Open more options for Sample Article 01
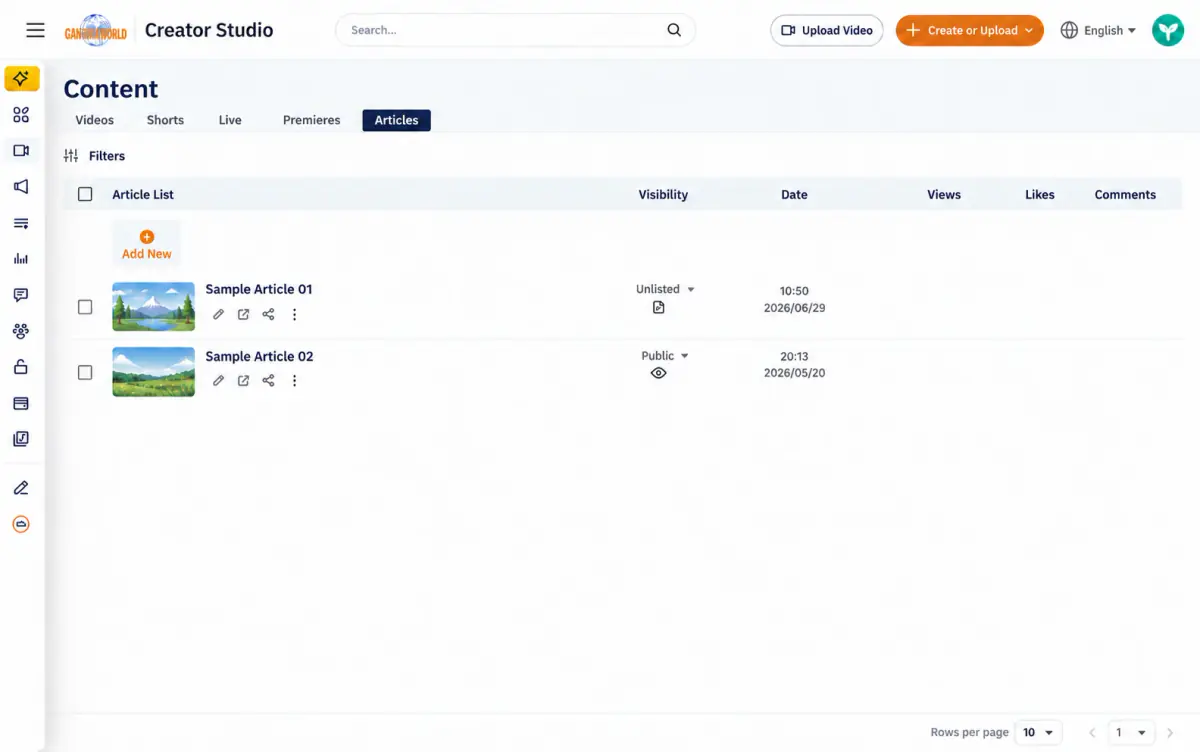 click(x=294, y=314)
